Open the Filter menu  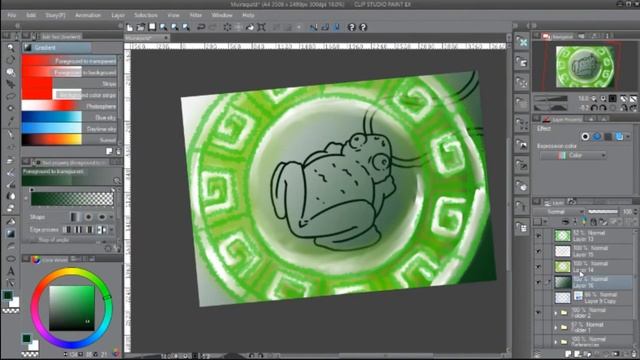point(196,15)
